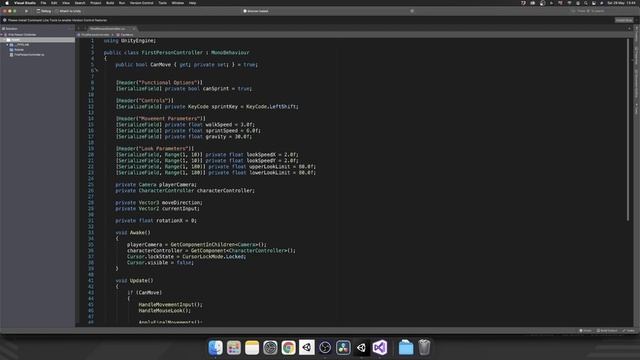Close the FirstPersonController.cs editor tab
This screenshot has height=360, width=640.
point(133,29)
